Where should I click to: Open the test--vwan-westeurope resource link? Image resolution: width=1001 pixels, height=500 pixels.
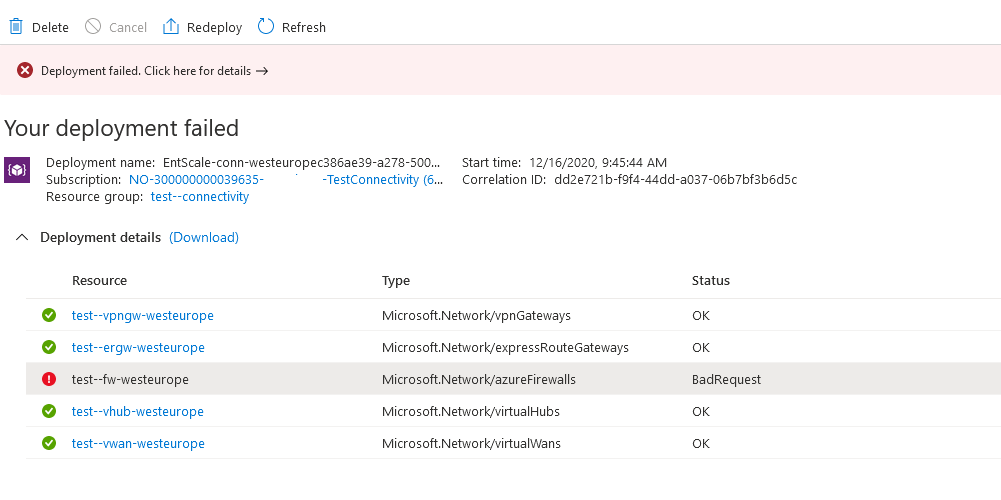point(138,444)
